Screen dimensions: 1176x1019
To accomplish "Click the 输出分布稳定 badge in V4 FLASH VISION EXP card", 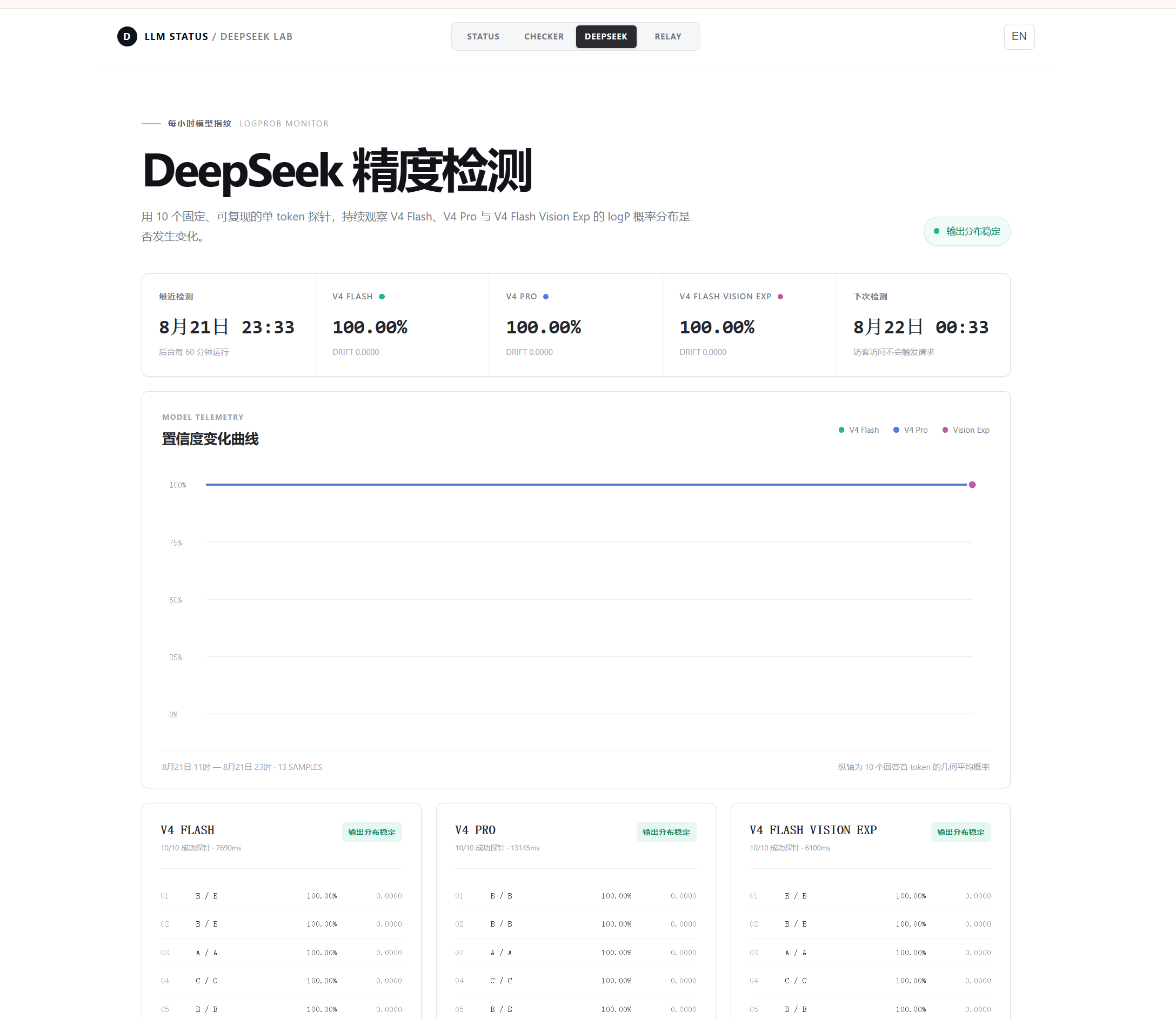I will [961, 832].
